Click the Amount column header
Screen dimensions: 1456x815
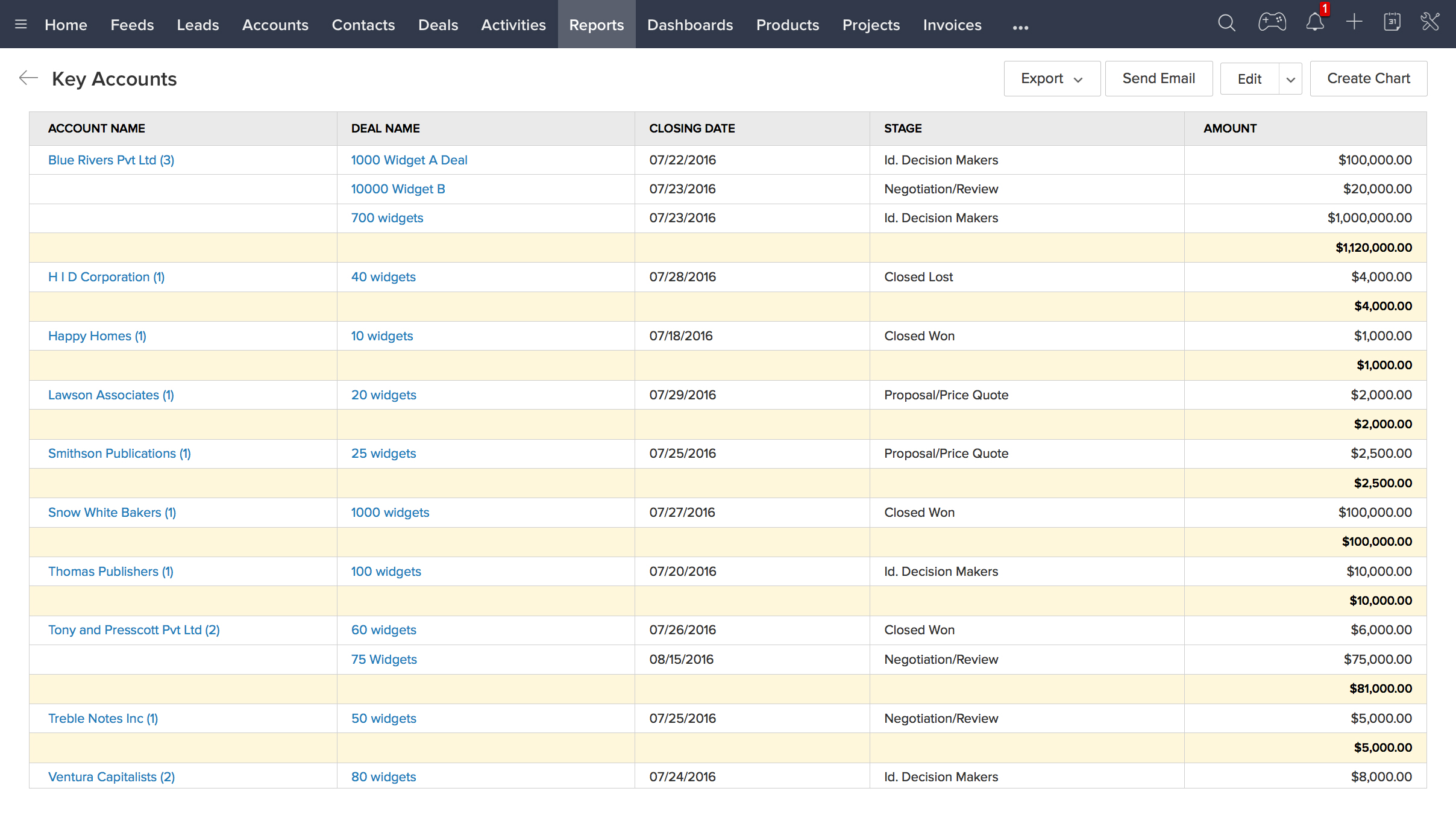(x=1230, y=128)
